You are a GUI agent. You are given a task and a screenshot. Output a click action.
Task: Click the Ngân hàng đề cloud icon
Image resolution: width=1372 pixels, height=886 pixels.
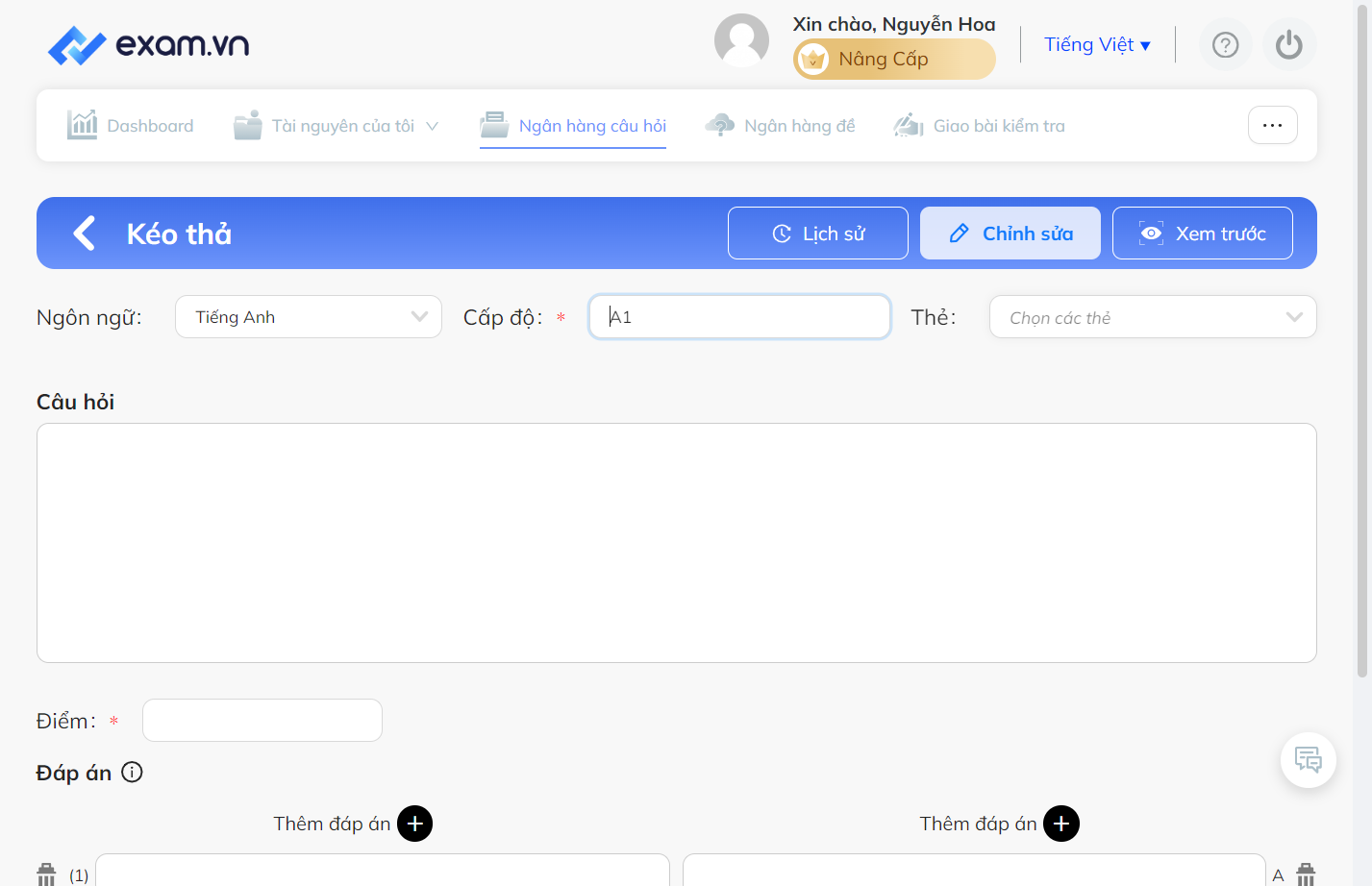point(719,125)
